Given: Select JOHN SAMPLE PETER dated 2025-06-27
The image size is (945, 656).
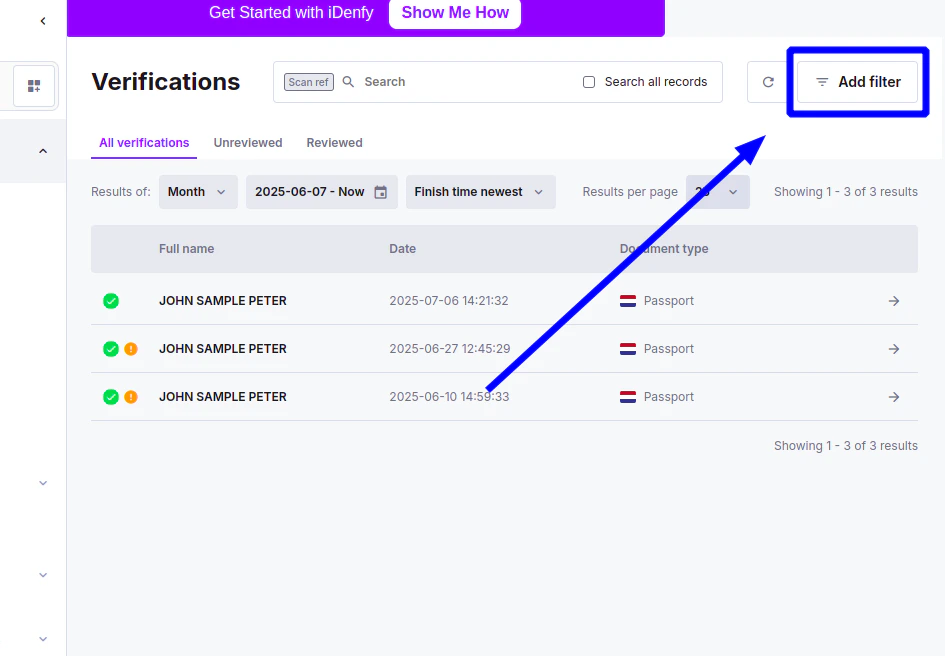Looking at the screenshot, I should coord(223,349).
